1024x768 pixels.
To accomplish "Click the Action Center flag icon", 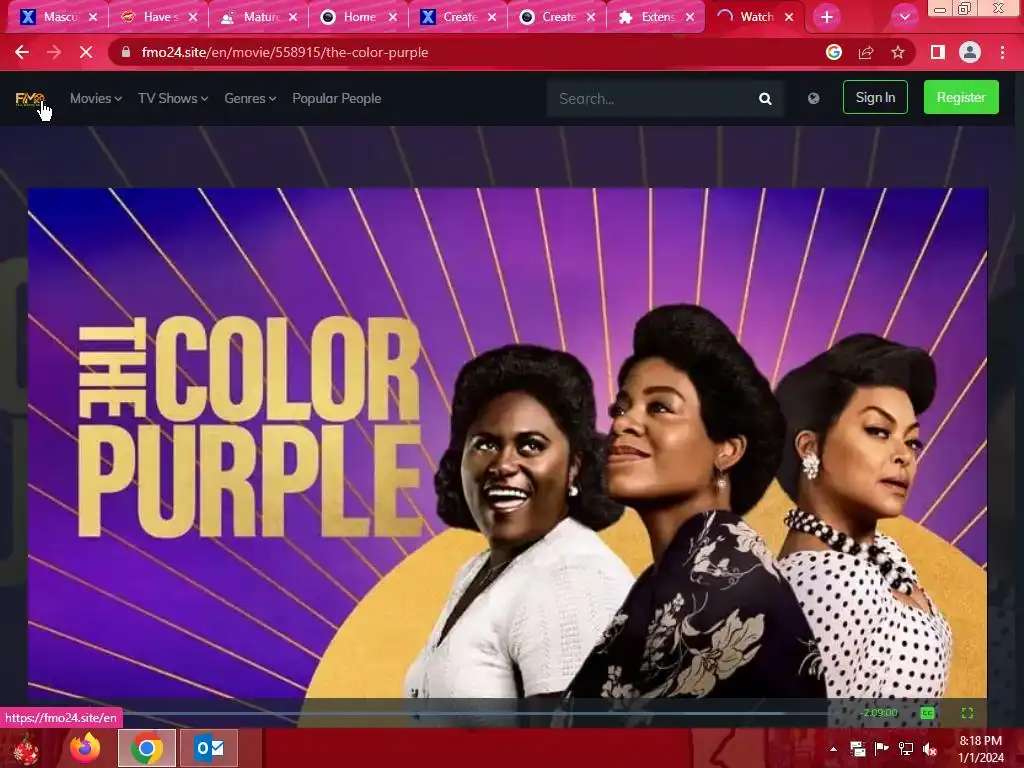I will click(882, 749).
